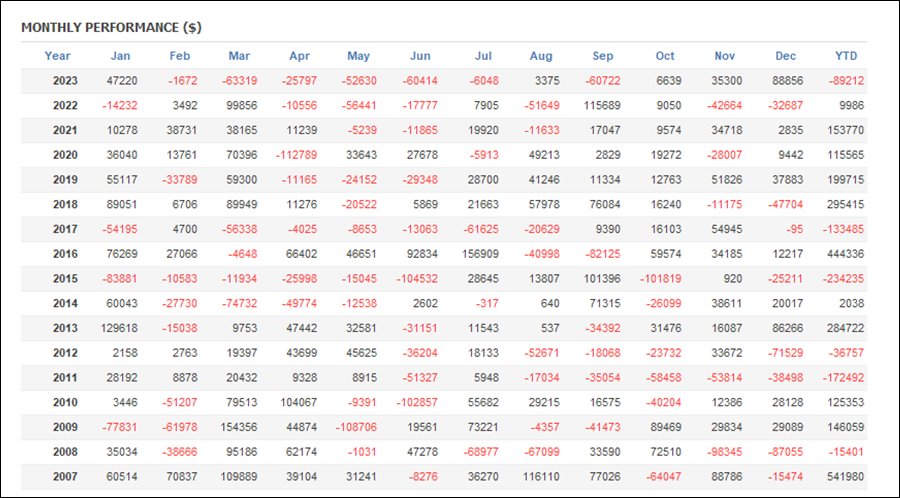
Task: Select the Aug 2007 value 116110
Action: [539, 477]
